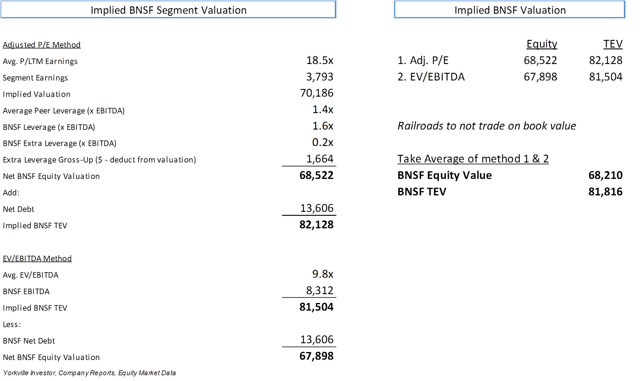The image size is (640, 381).
Task: Select the Avg. P/LTM Earnings 18.5x value
Action: click(320, 60)
